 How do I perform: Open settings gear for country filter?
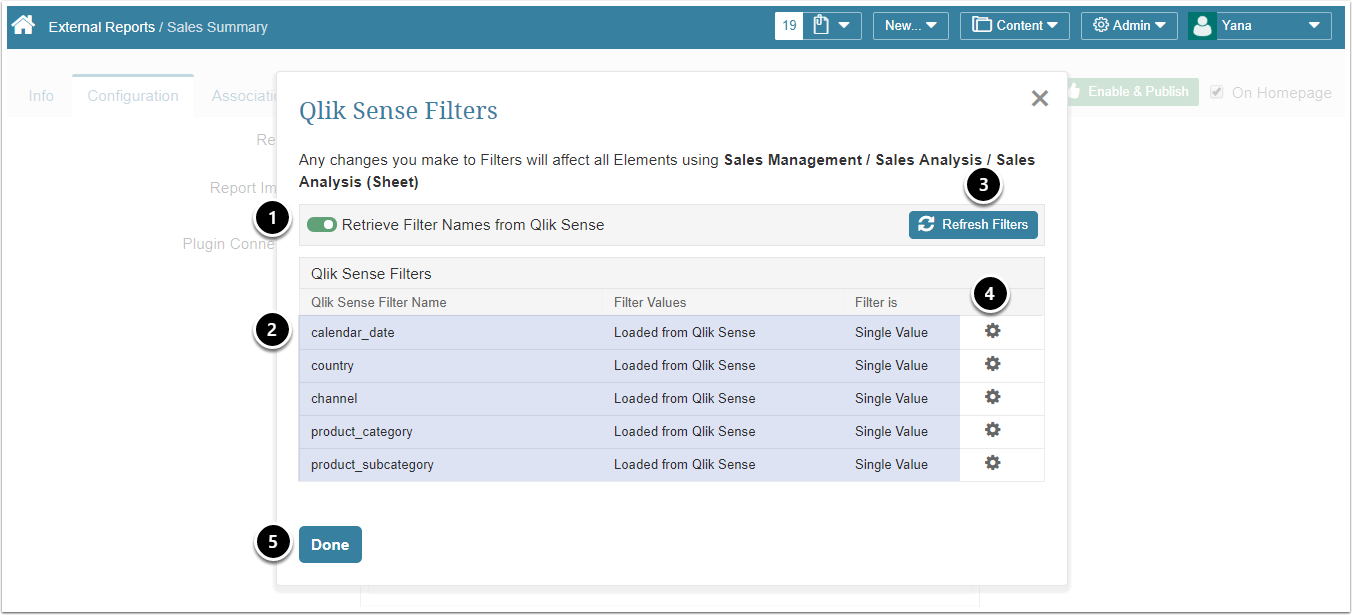[992, 364]
